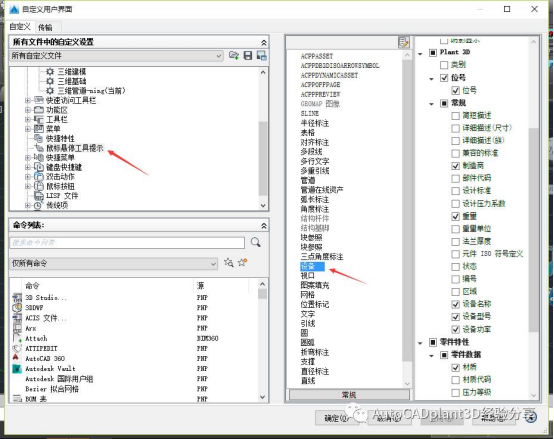Viewport: 554px width, 439px height.
Task: Click the 双击动作 node icon
Action: tap(39, 177)
